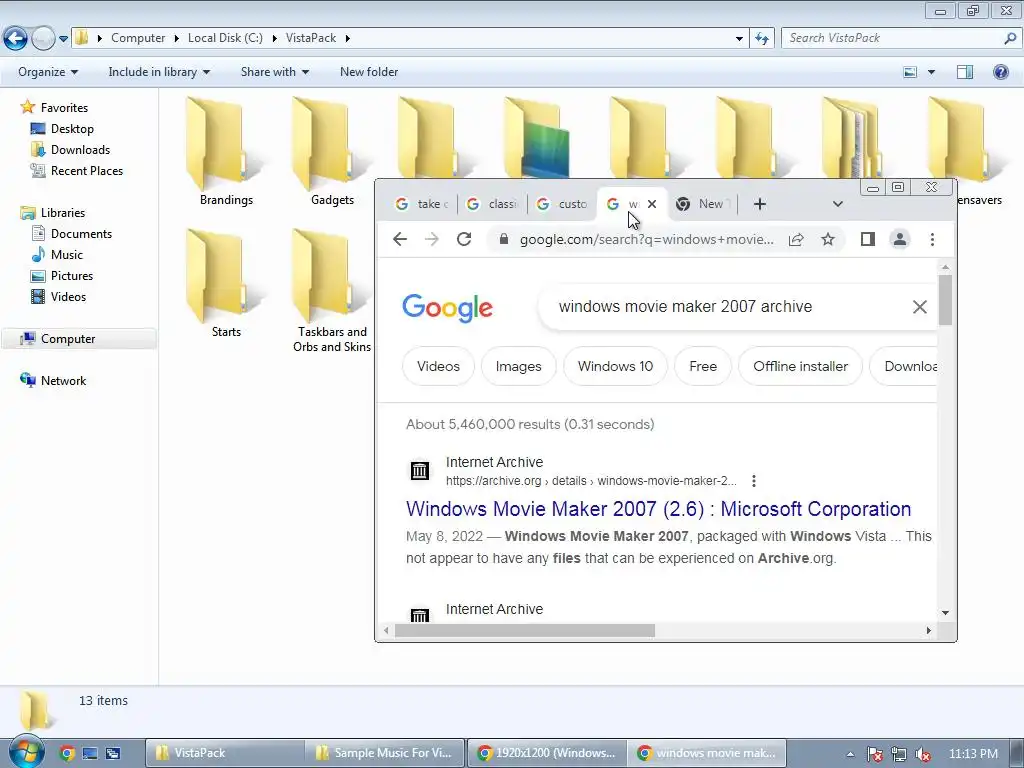Click Explorer Forward navigation arrow

coord(43,39)
